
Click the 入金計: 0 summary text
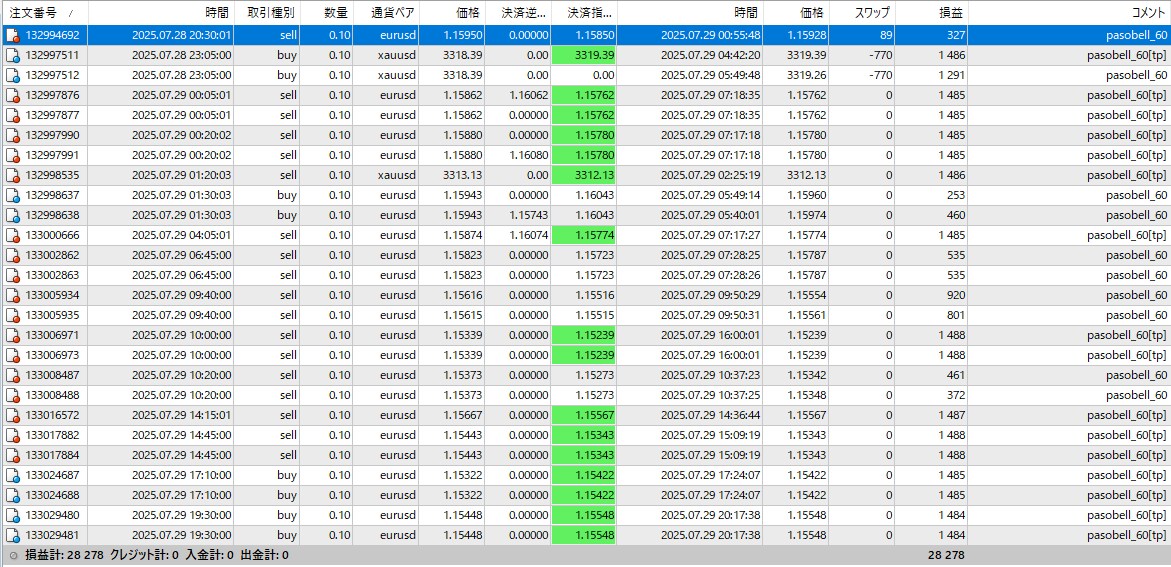pos(209,556)
